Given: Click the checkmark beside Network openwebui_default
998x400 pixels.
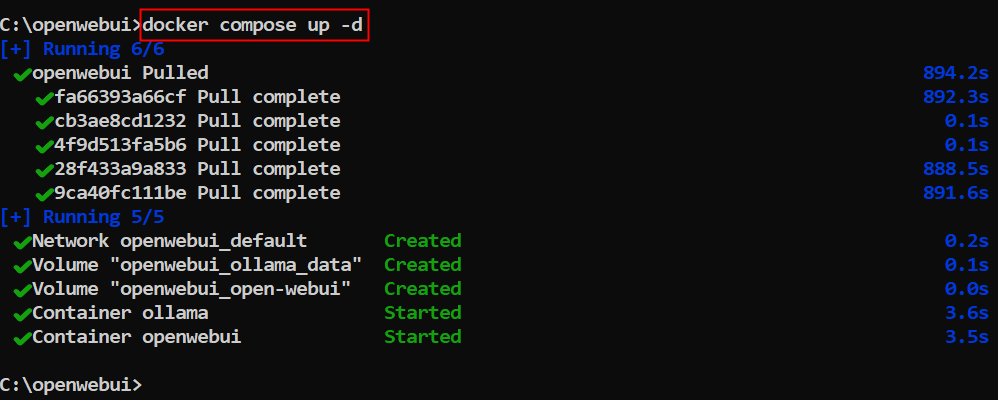Looking at the screenshot, I should (20, 242).
